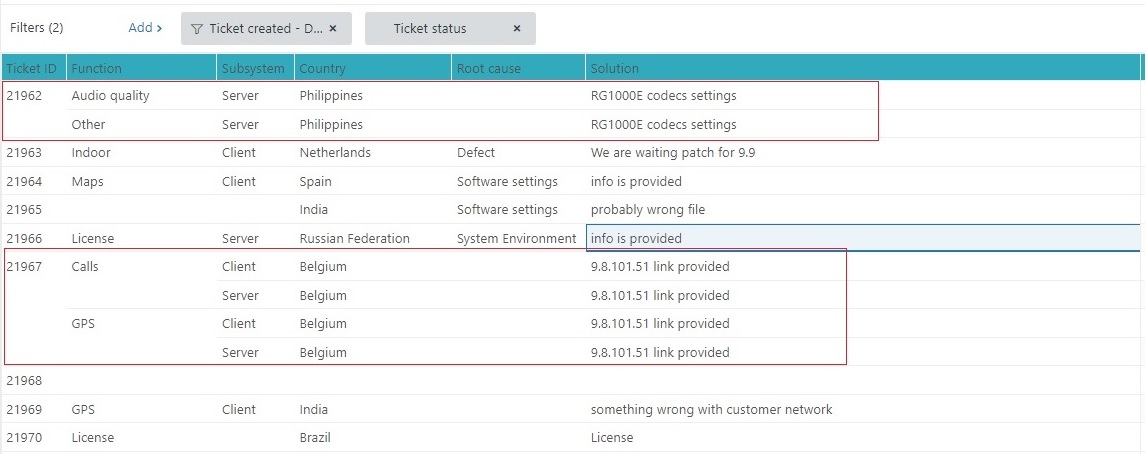Screen dimensions: 1147x454
Task: Open the Ticket status filter options
Action: [430, 29]
